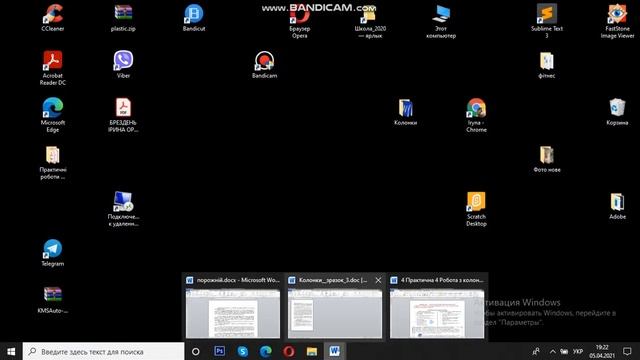Screen dimensions: 640x360
Task: Open the Практичні роботи folder
Action: [53, 162]
